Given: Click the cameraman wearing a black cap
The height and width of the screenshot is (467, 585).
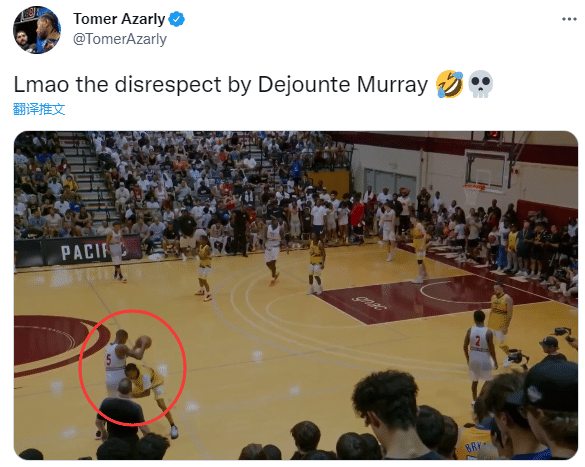Looking at the screenshot, I should 553,348.
